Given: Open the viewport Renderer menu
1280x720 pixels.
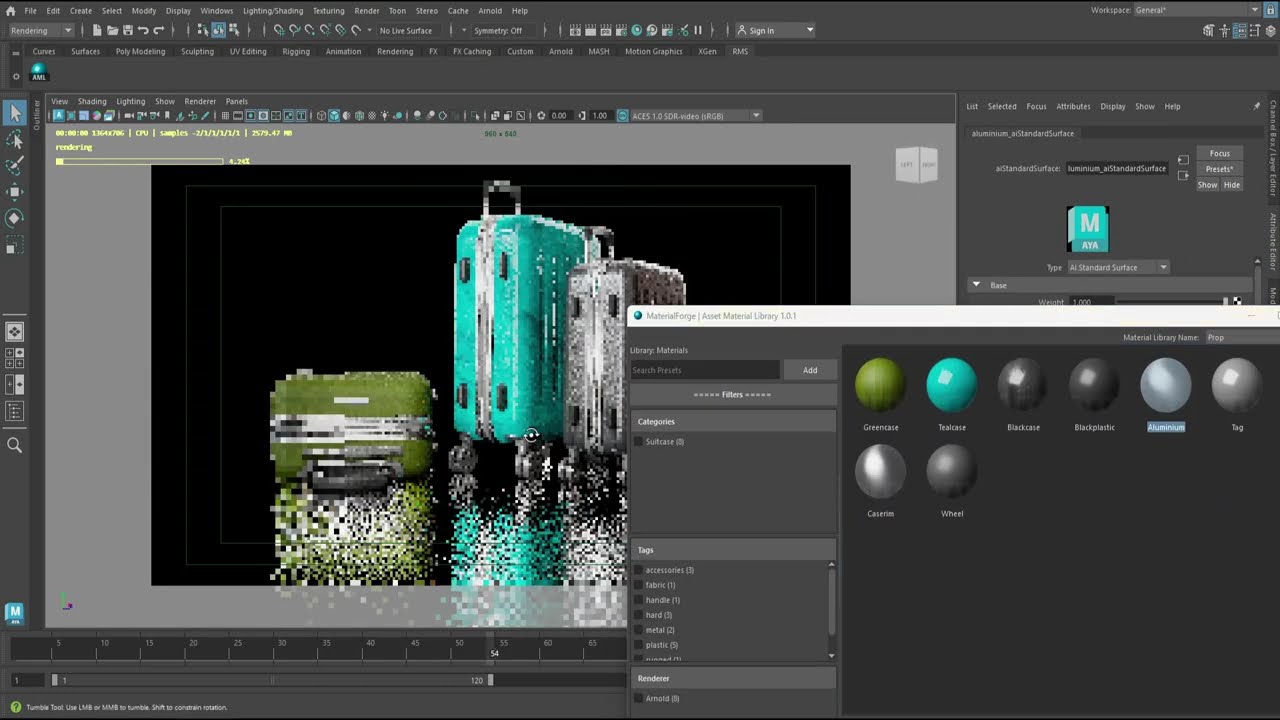Looking at the screenshot, I should click(x=200, y=101).
